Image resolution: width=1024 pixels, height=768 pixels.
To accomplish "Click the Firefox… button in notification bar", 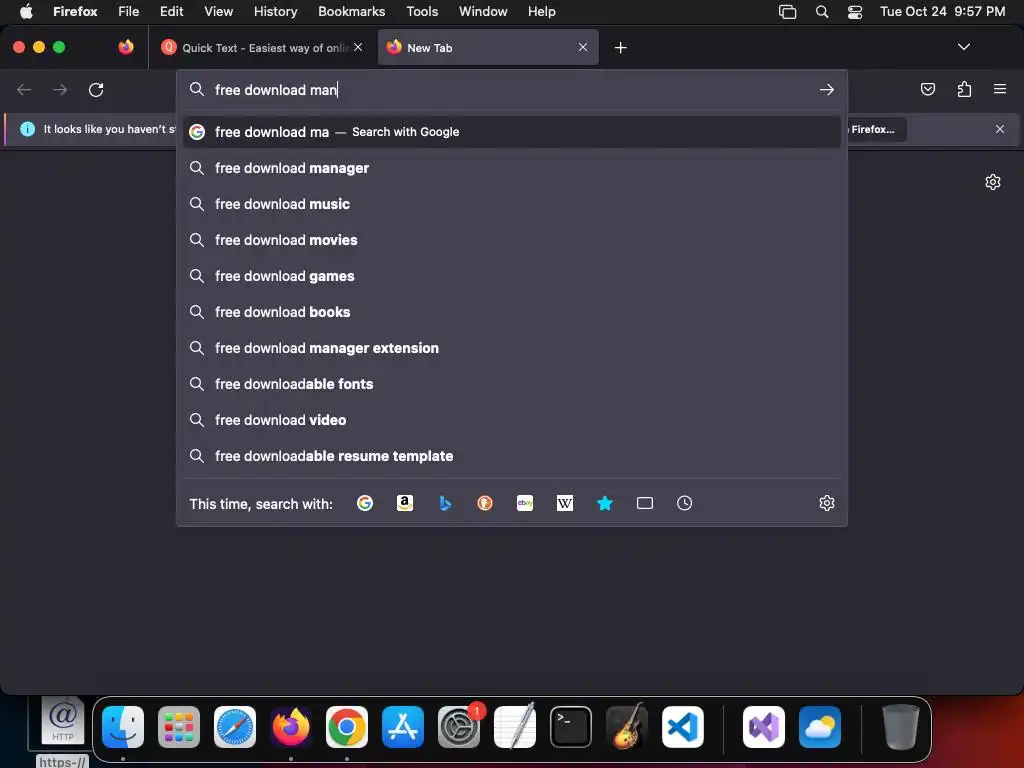I will coord(876,129).
